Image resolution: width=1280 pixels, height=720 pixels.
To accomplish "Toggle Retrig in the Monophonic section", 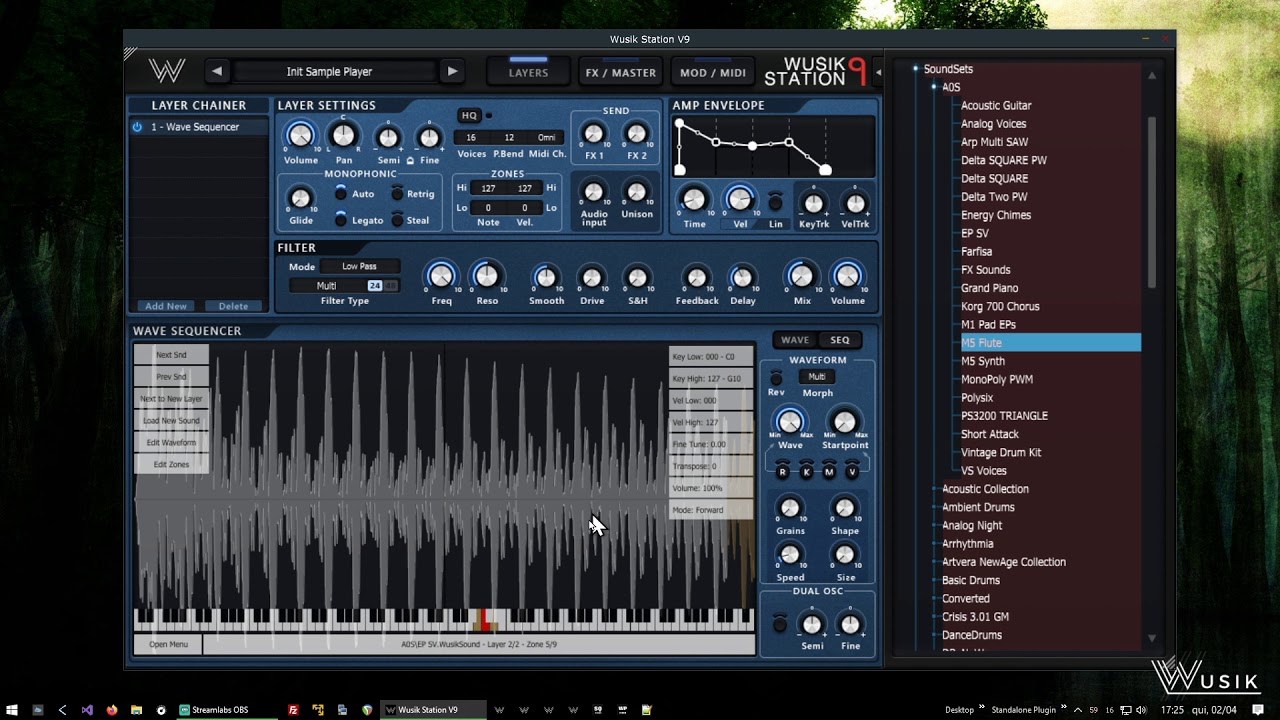I will point(397,193).
